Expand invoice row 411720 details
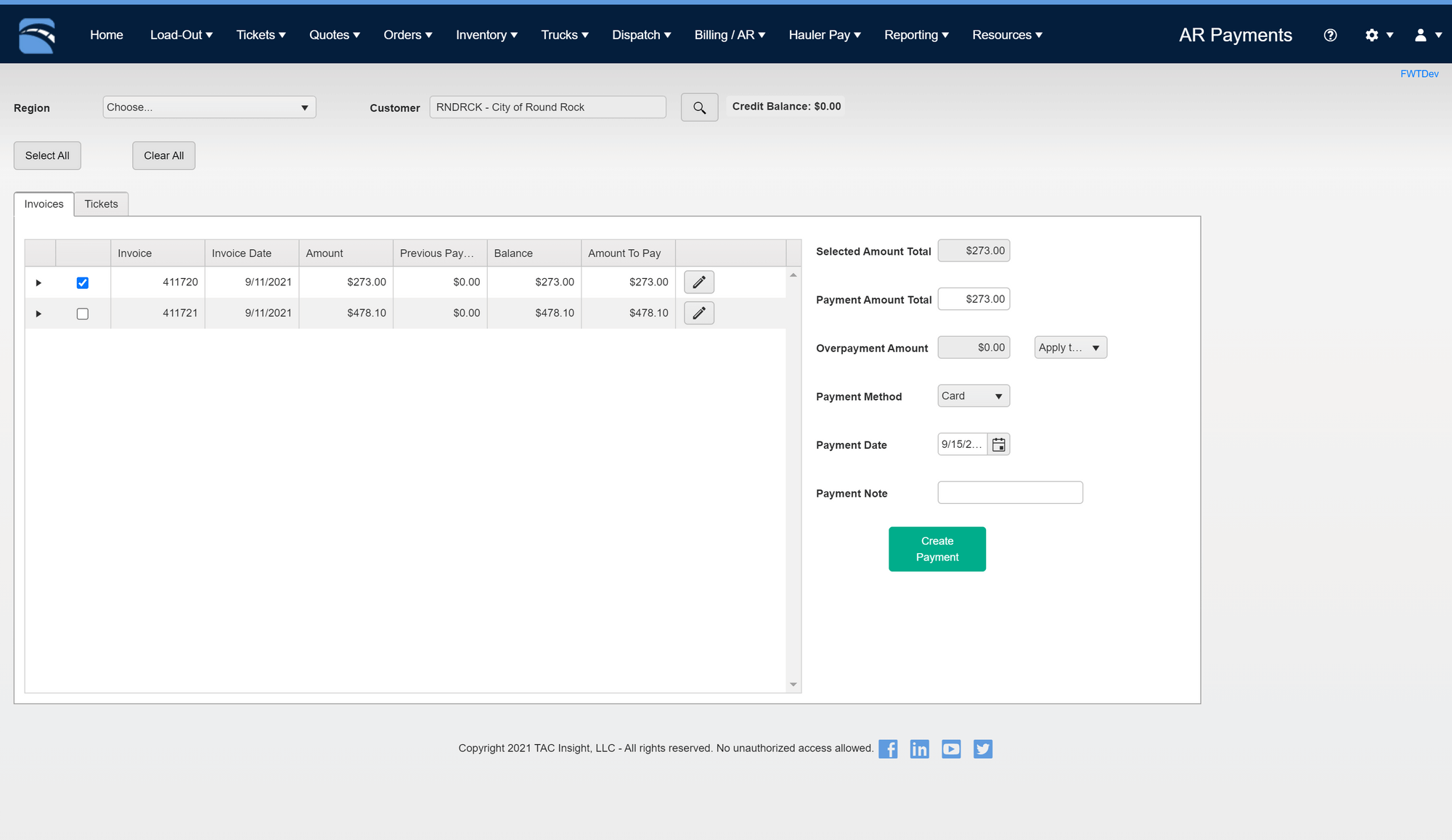1452x840 pixels. tap(38, 282)
